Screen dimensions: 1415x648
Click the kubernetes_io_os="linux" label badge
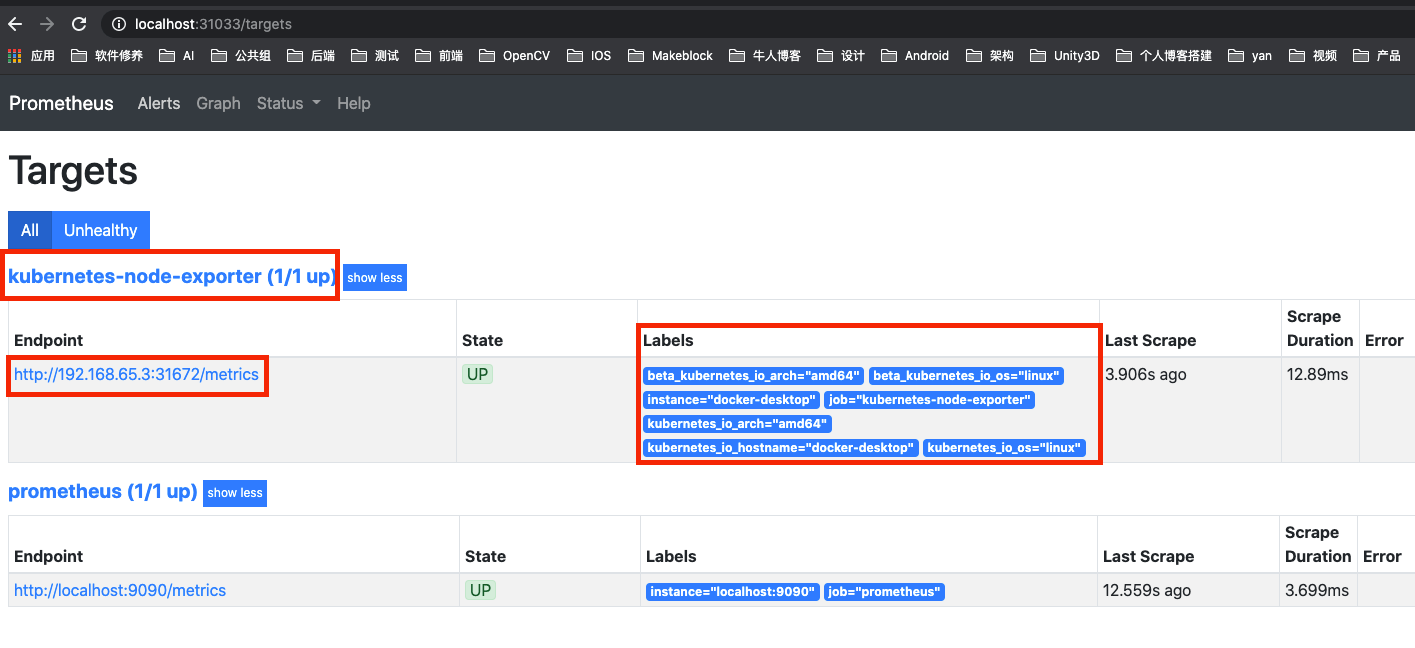[1005, 448]
